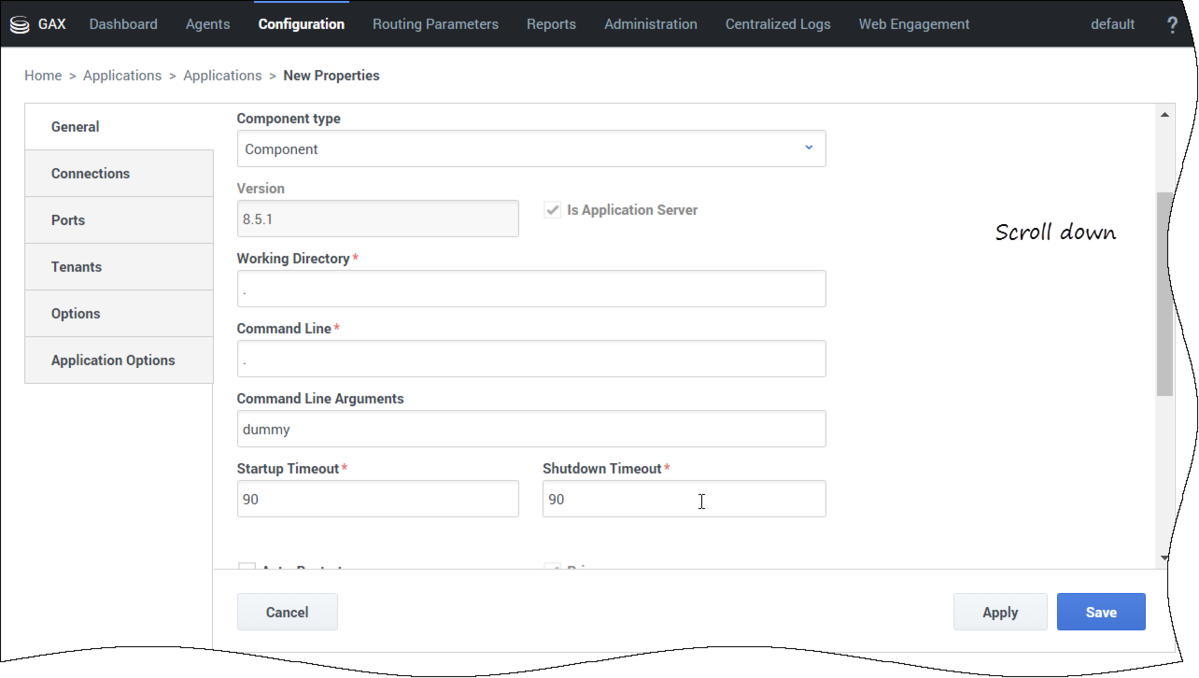This screenshot has width=1199, height=678.
Task: Open the help question mark icon
Action: coord(1171,24)
